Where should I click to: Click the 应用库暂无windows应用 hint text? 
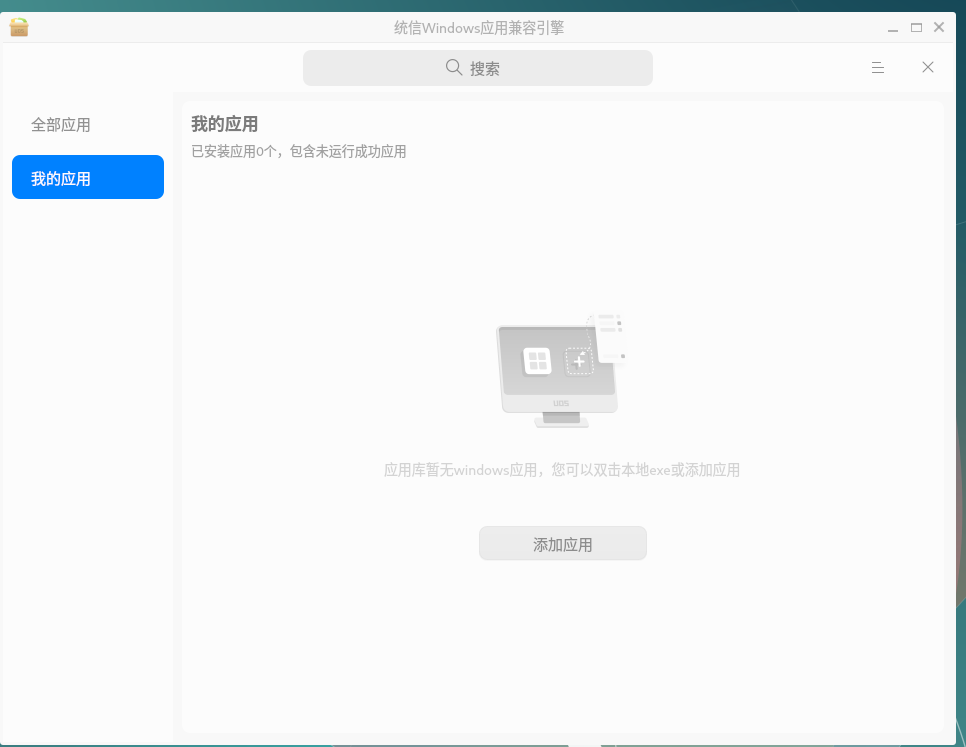click(x=562, y=470)
